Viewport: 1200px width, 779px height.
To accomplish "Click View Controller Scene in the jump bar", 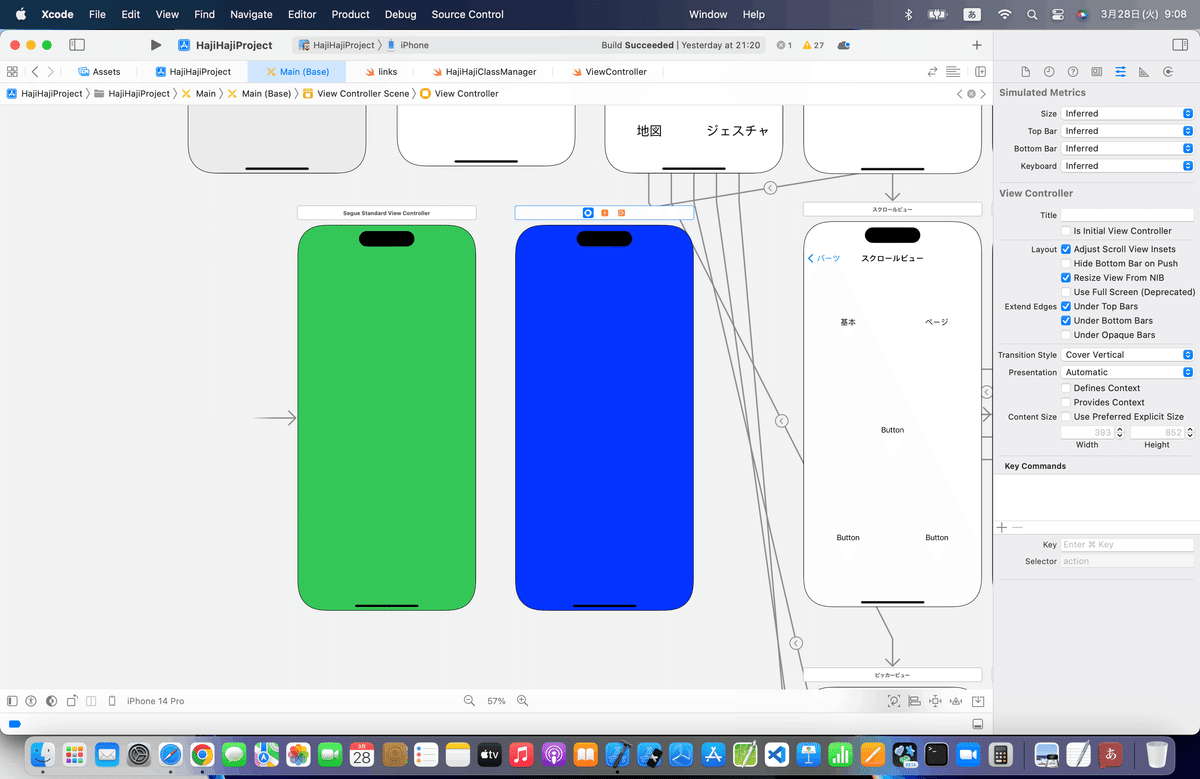I will (x=356, y=93).
